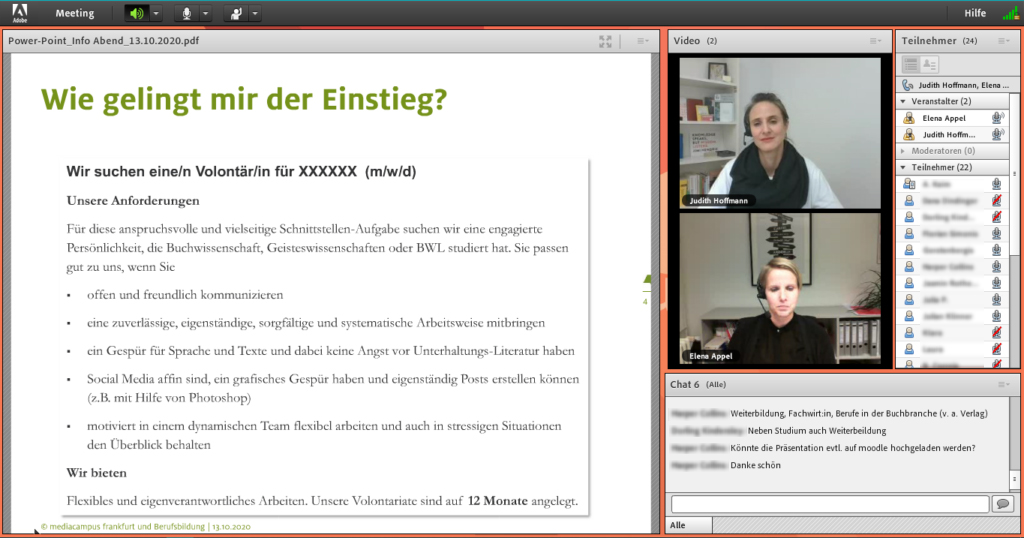Open the presentation pod options menu
The height and width of the screenshot is (538, 1024).
pos(644,41)
